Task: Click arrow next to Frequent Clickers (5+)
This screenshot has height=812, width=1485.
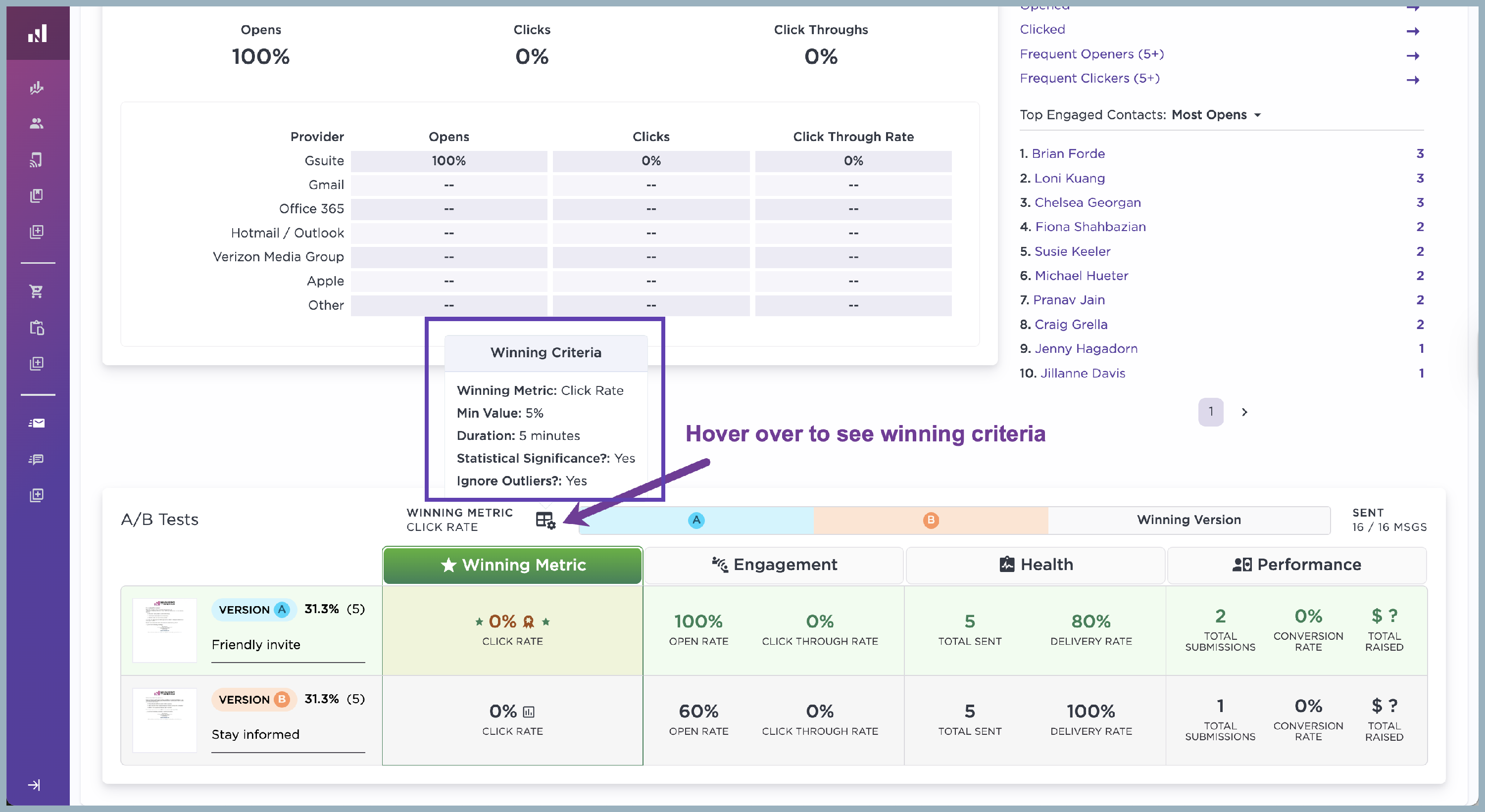Action: click(x=1412, y=80)
